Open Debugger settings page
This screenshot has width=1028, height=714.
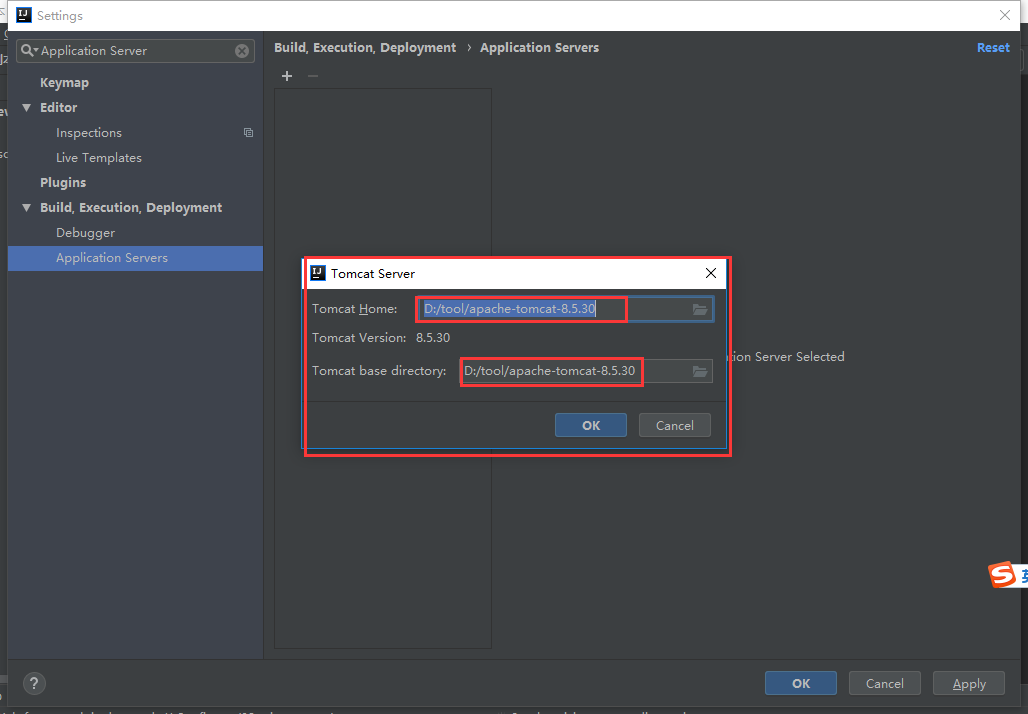tap(85, 233)
